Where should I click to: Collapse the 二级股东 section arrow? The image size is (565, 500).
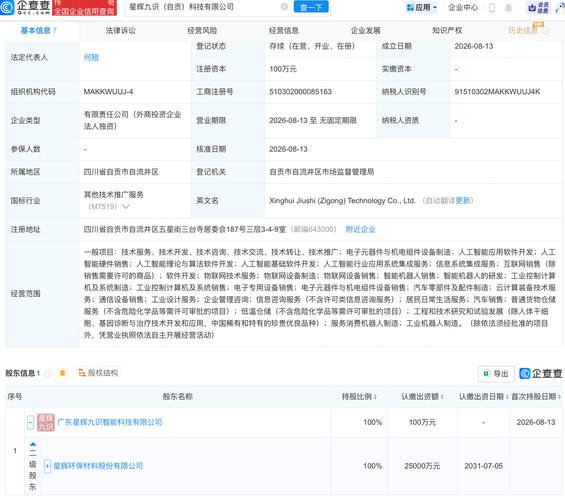pyautogui.click(x=33, y=444)
